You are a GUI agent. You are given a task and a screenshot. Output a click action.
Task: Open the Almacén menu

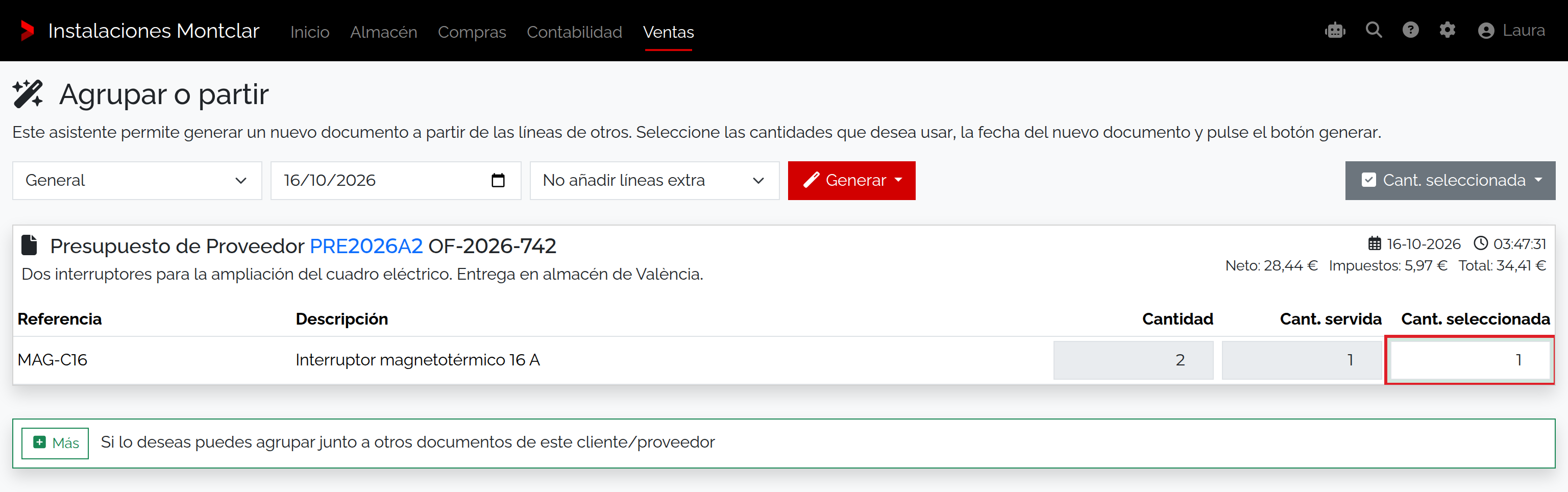(x=383, y=32)
